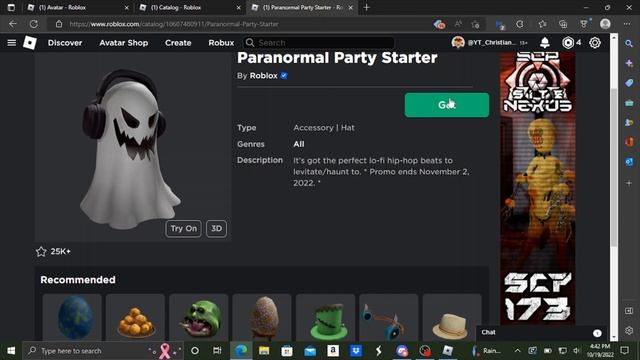Image resolution: width=640 pixels, height=360 pixels.
Task: Open the Edge sidebar Office icon
Action: click(629, 142)
